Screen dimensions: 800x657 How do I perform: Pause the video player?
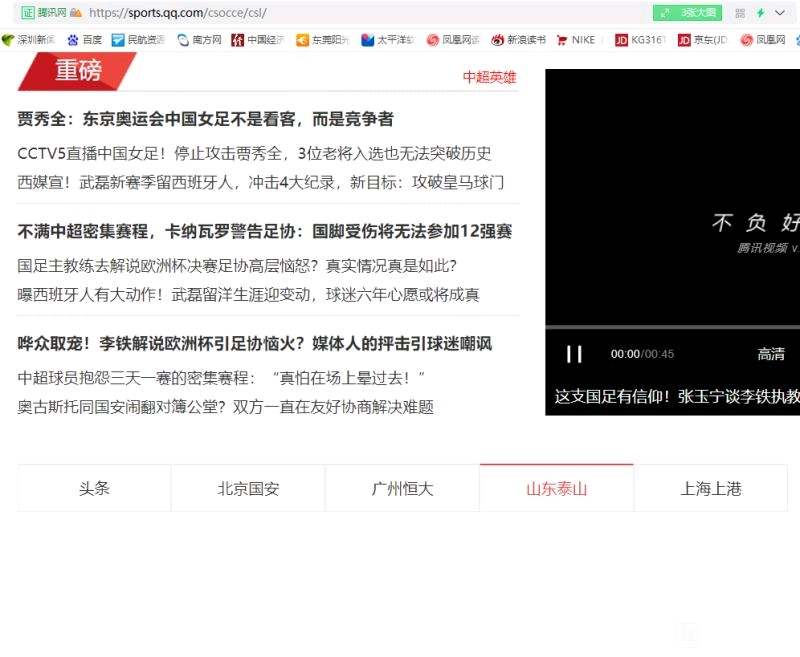pos(574,354)
